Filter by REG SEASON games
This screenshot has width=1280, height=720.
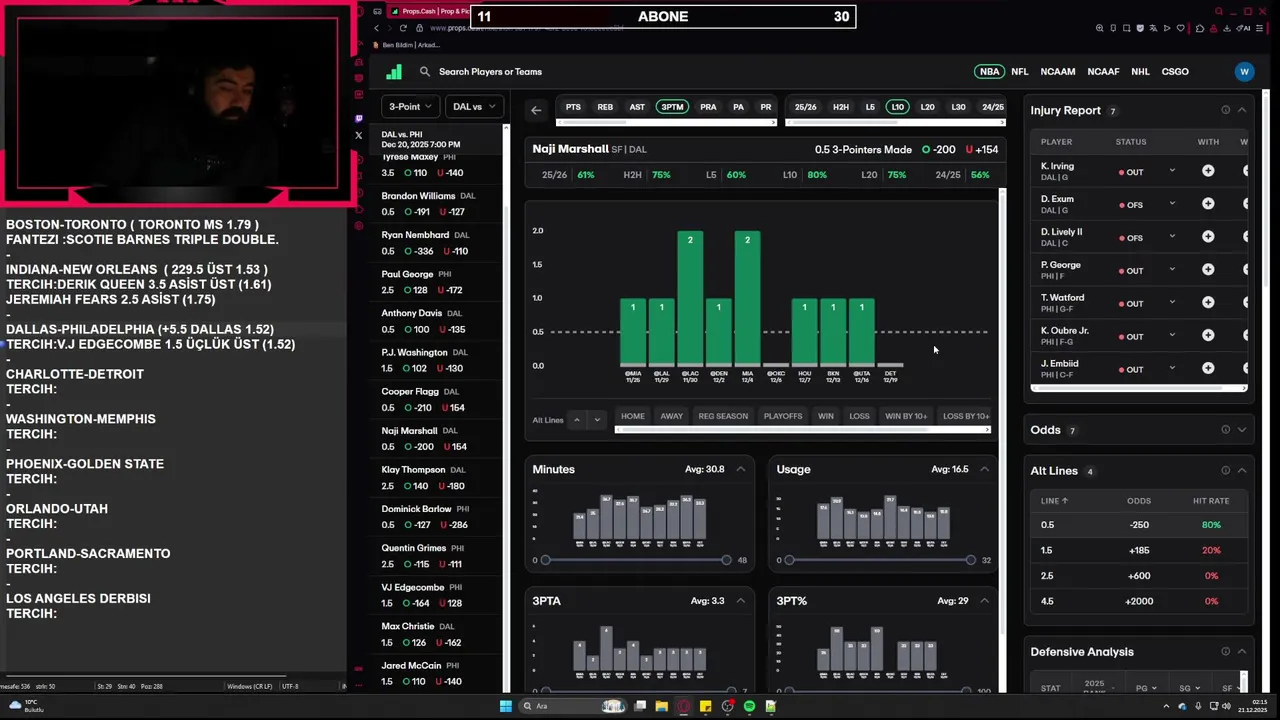pos(723,416)
